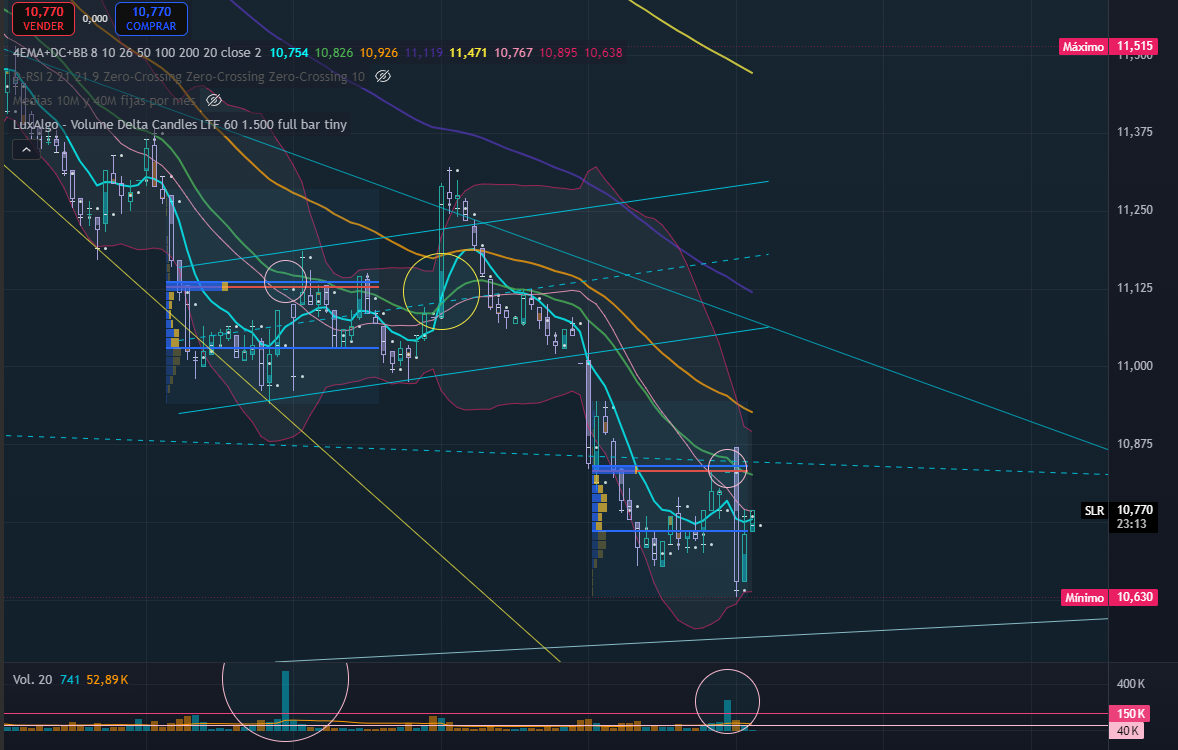Image resolution: width=1178 pixels, height=750 pixels.
Task: Click the blue COMPRAR buy button
Action: 151,19
